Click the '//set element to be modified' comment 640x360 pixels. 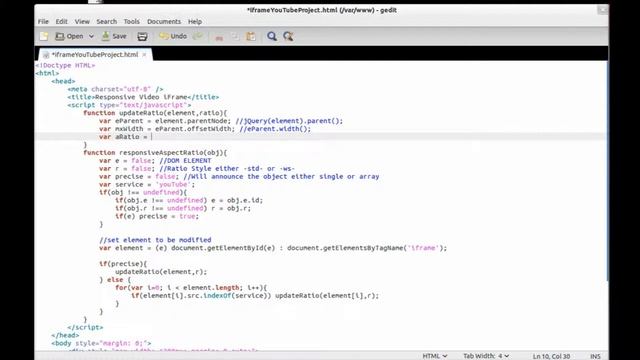[155, 240]
